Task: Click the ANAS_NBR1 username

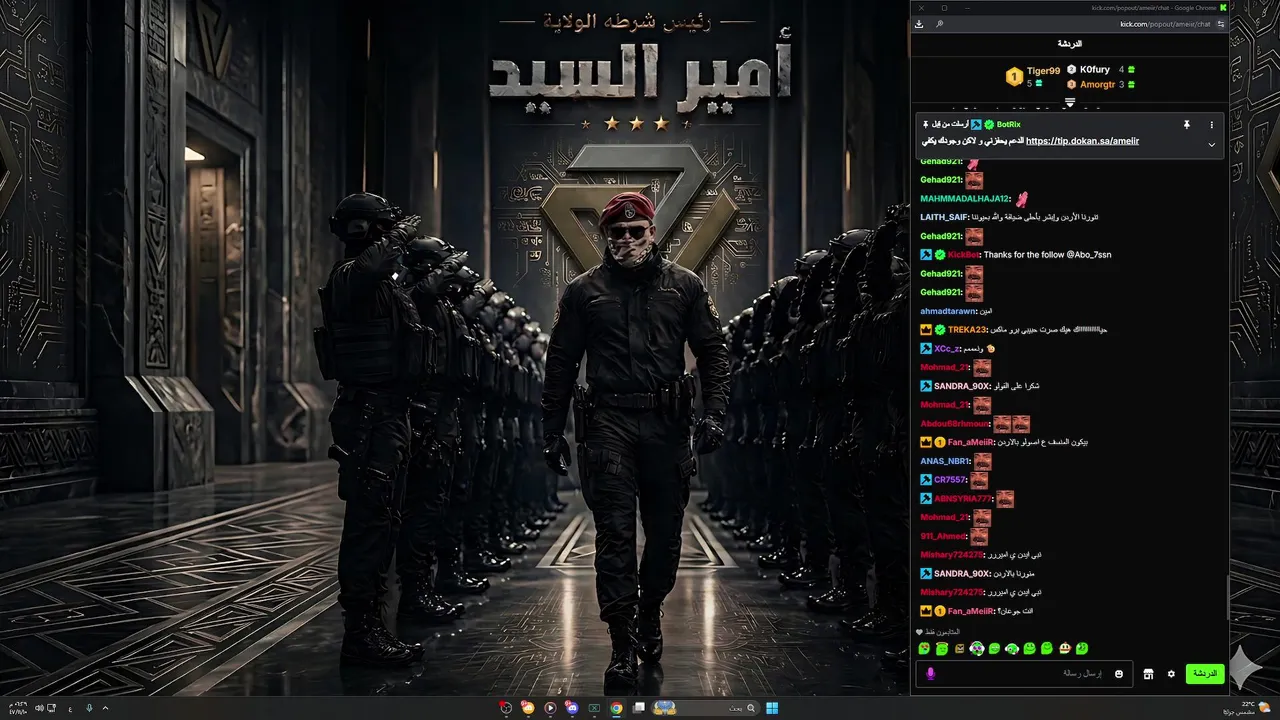Action: (x=945, y=461)
